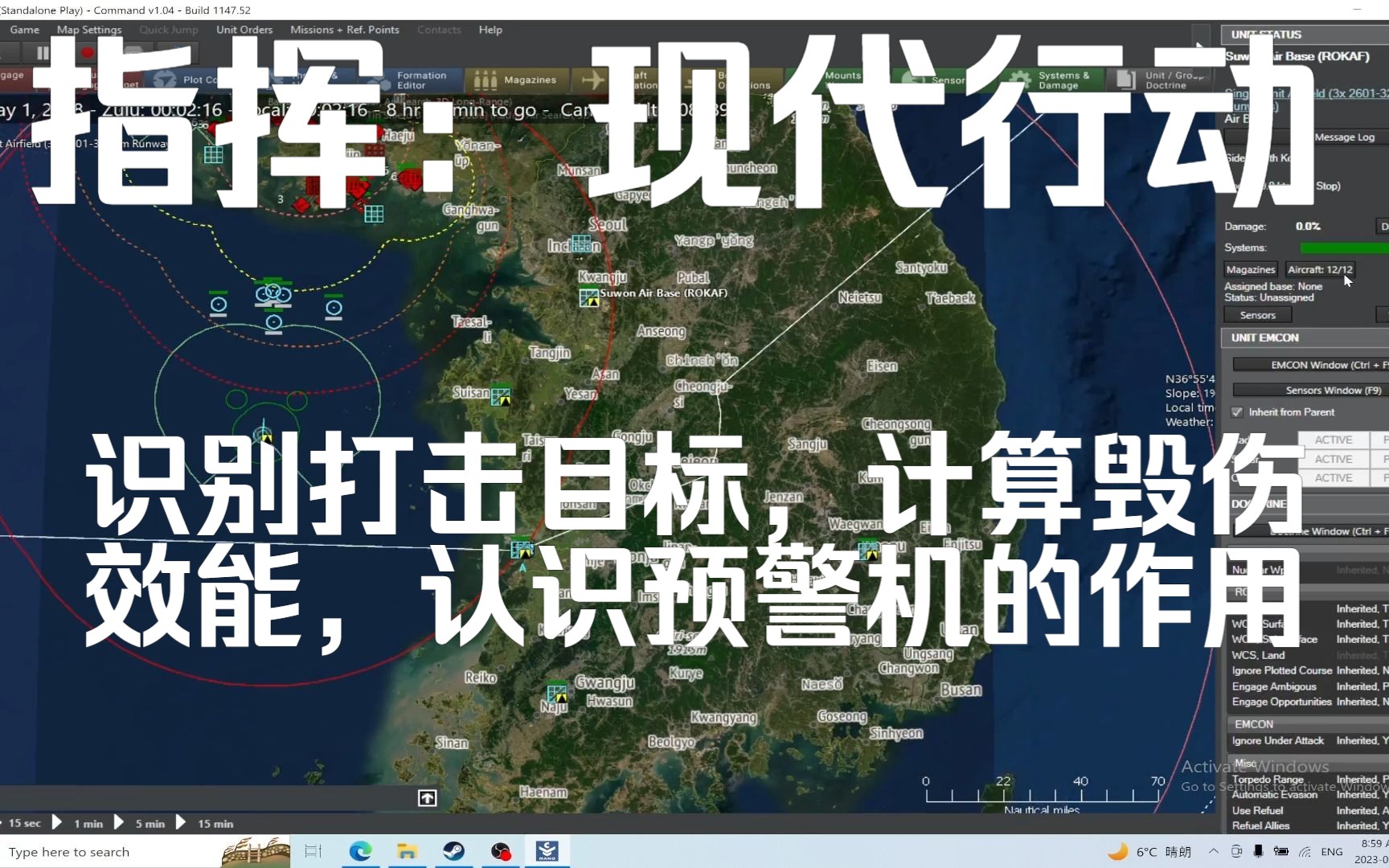This screenshot has width=1389, height=868.
Task: Select the aircraft icon inside green circles
Action: click(264, 435)
